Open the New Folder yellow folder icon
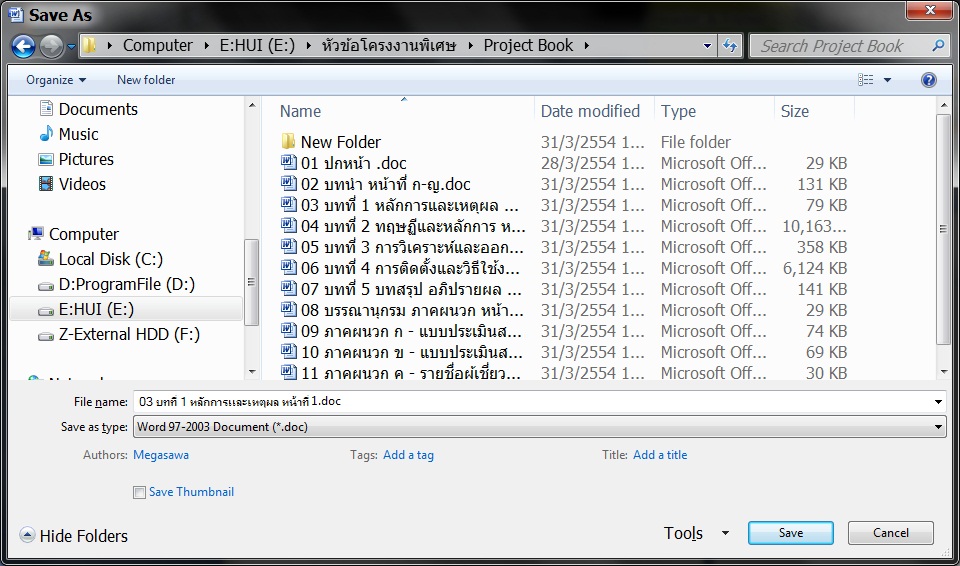 288,142
